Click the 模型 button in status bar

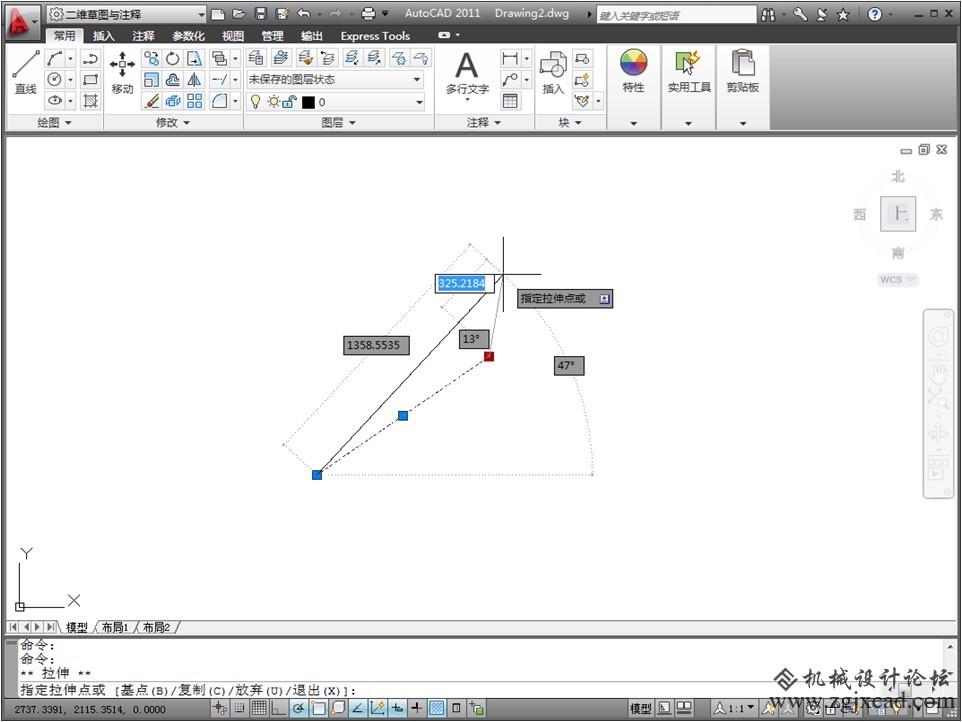click(x=641, y=709)
